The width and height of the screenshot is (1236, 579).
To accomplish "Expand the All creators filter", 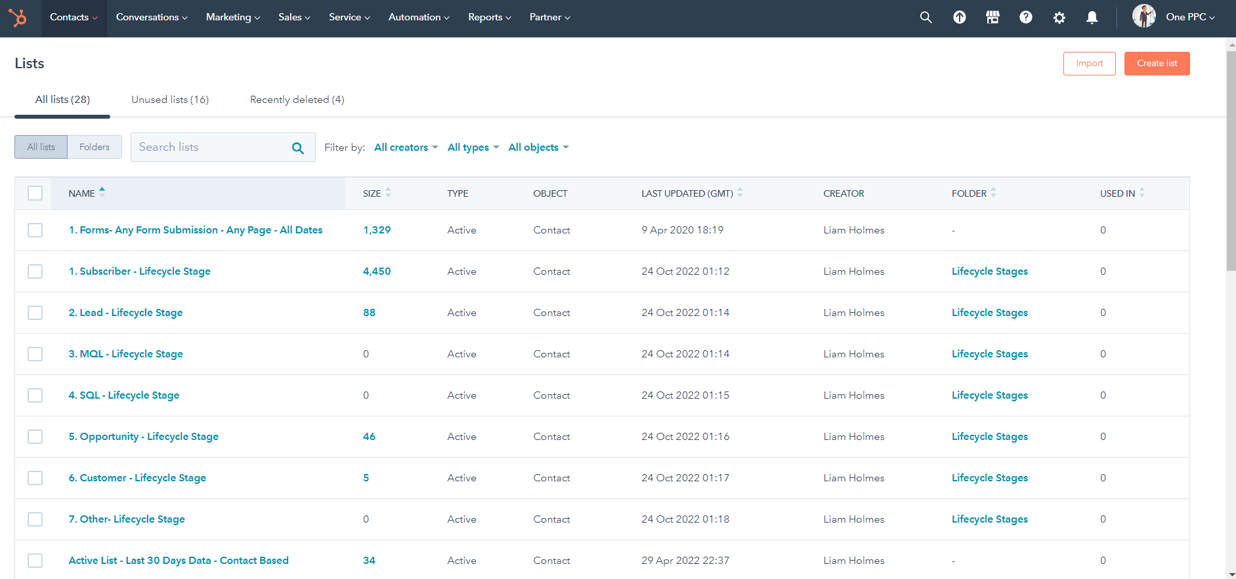I will (x=405, y=148).
